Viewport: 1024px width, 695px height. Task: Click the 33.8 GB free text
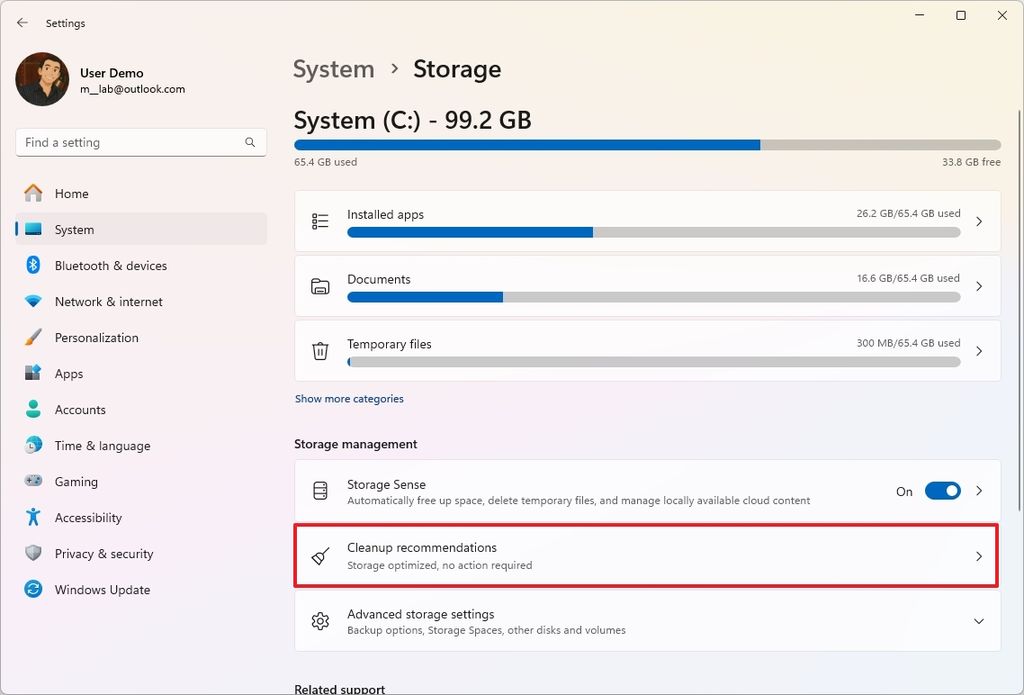[971, 162]
